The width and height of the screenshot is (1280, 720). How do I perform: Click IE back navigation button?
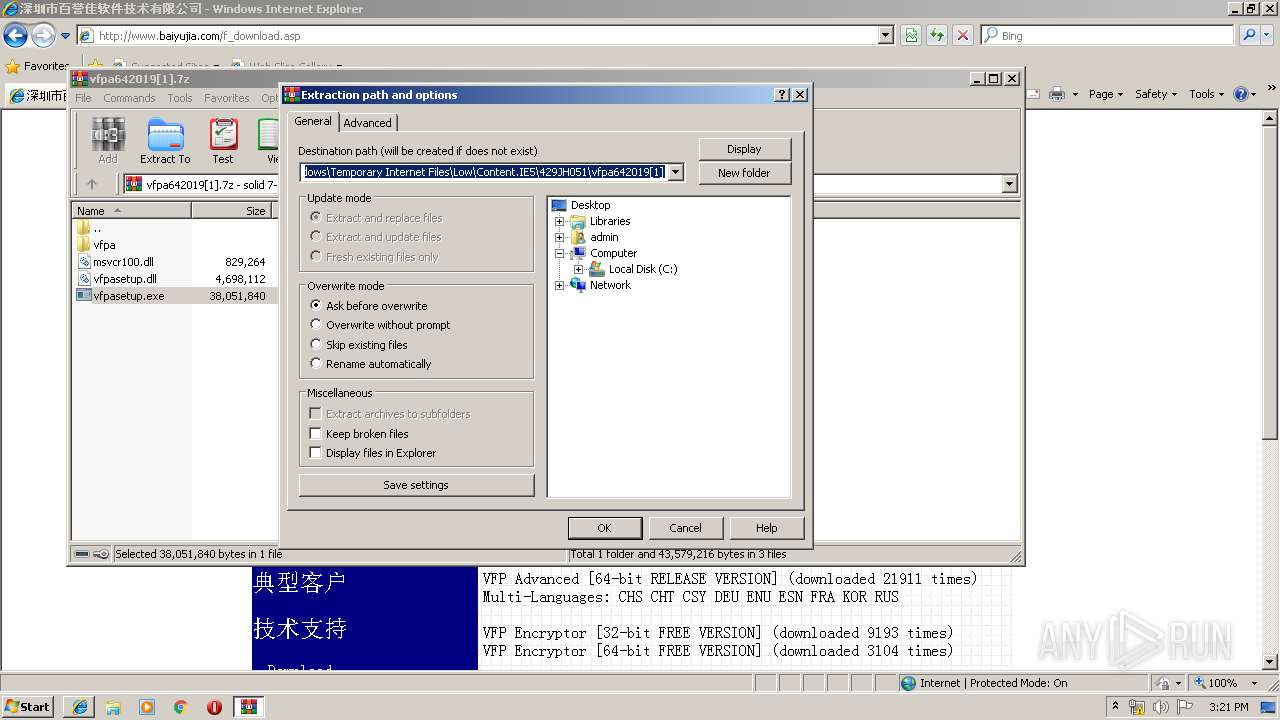tap(15, 36)
